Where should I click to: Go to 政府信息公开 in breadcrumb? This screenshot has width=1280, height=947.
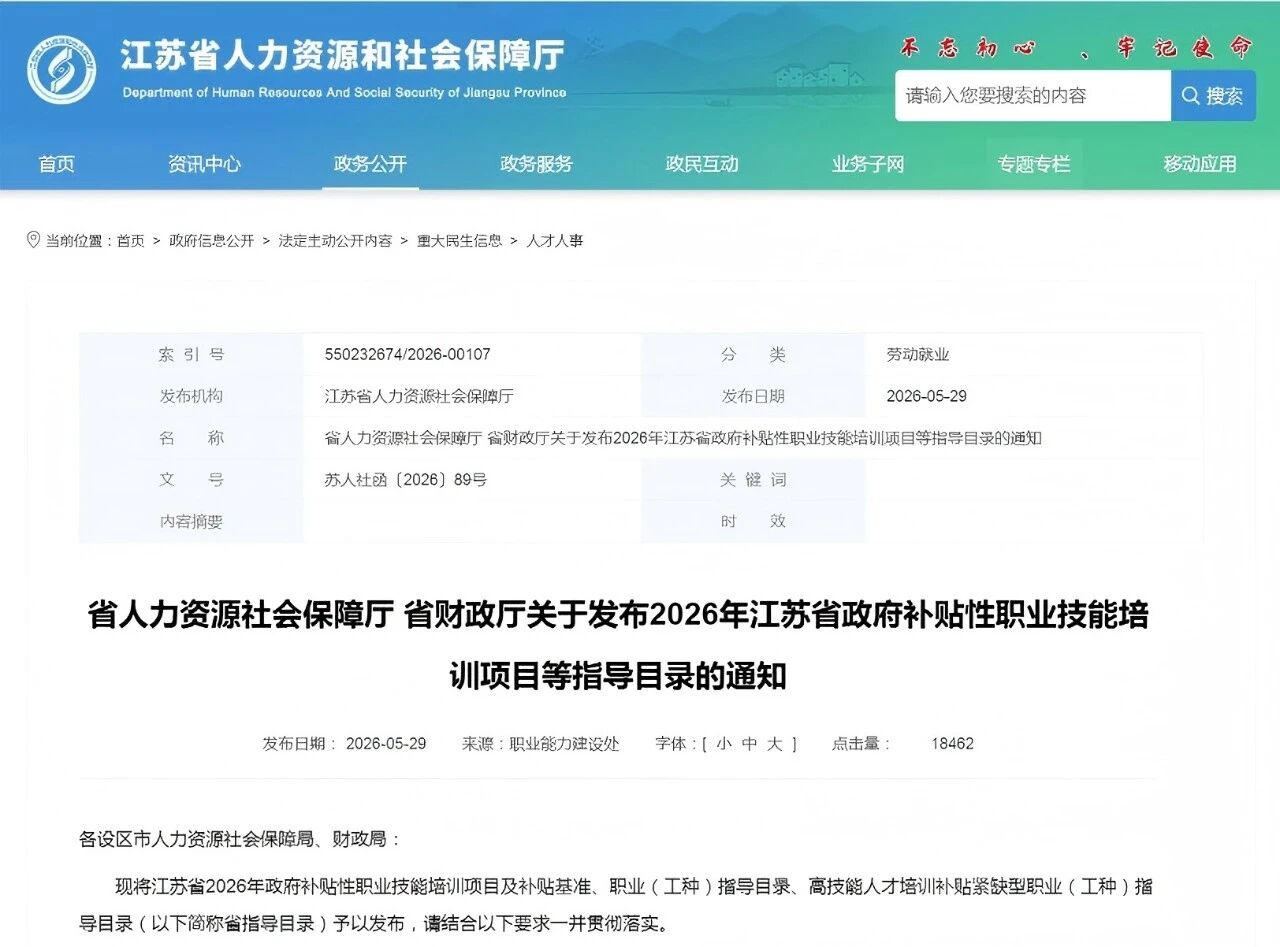click(211, 241)
